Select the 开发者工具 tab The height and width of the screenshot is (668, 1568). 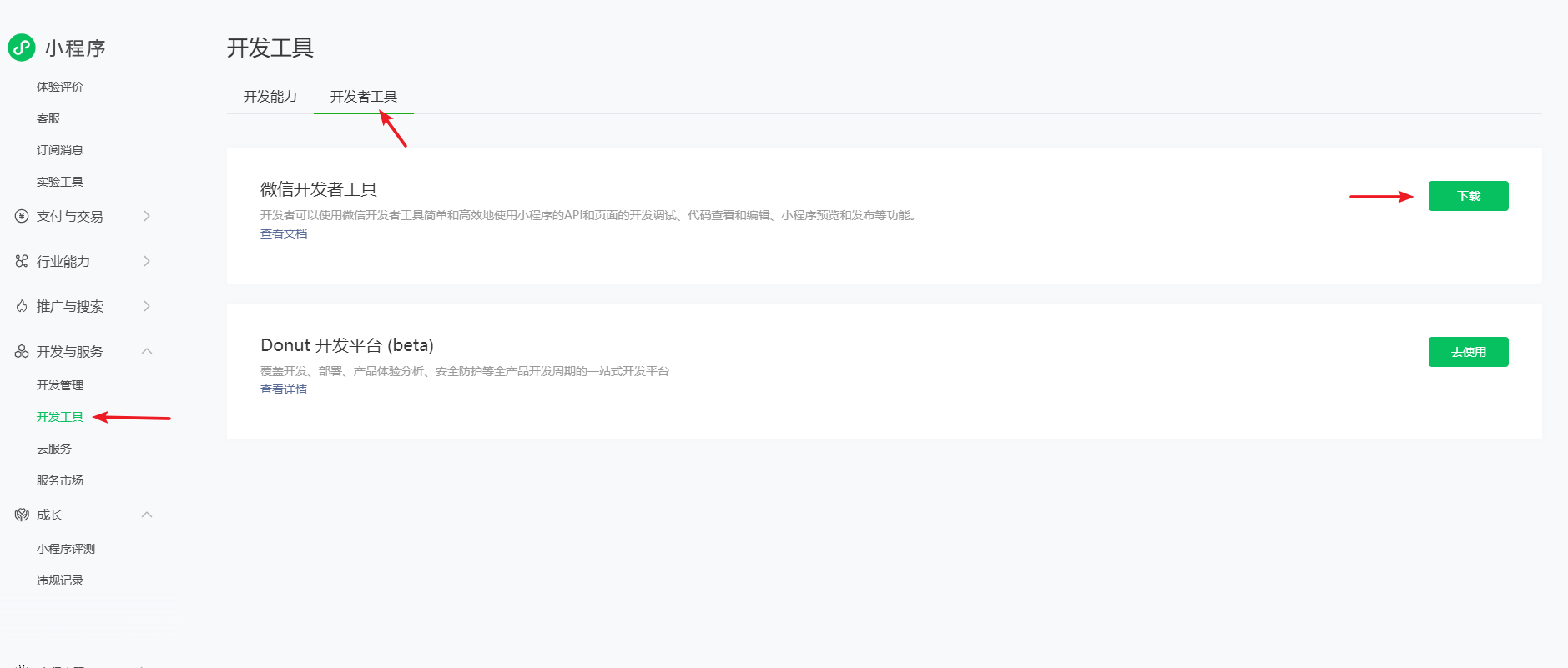click(364, 97)
